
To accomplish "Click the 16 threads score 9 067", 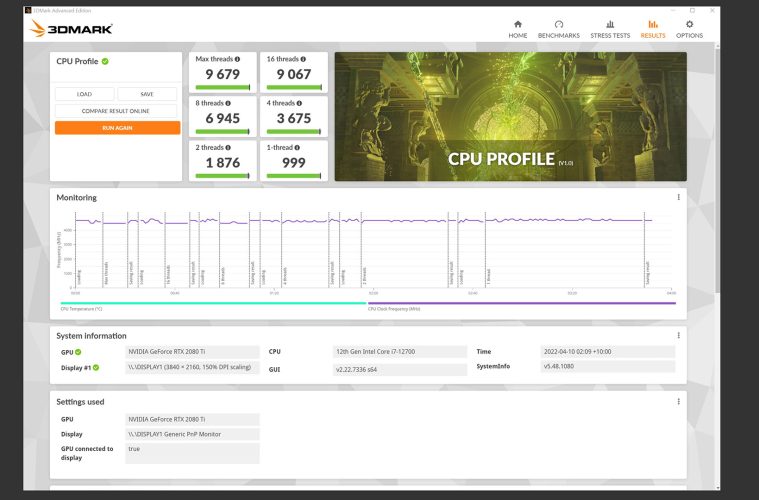I will pos(294,74).
